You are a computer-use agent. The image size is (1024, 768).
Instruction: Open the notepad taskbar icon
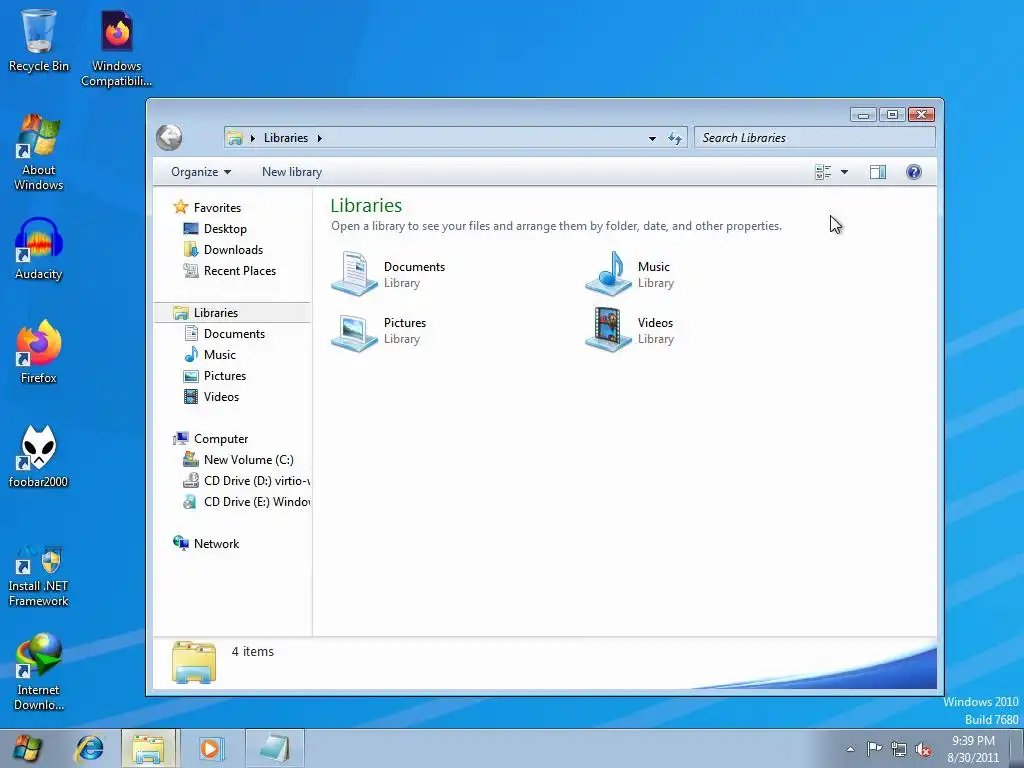274,748
